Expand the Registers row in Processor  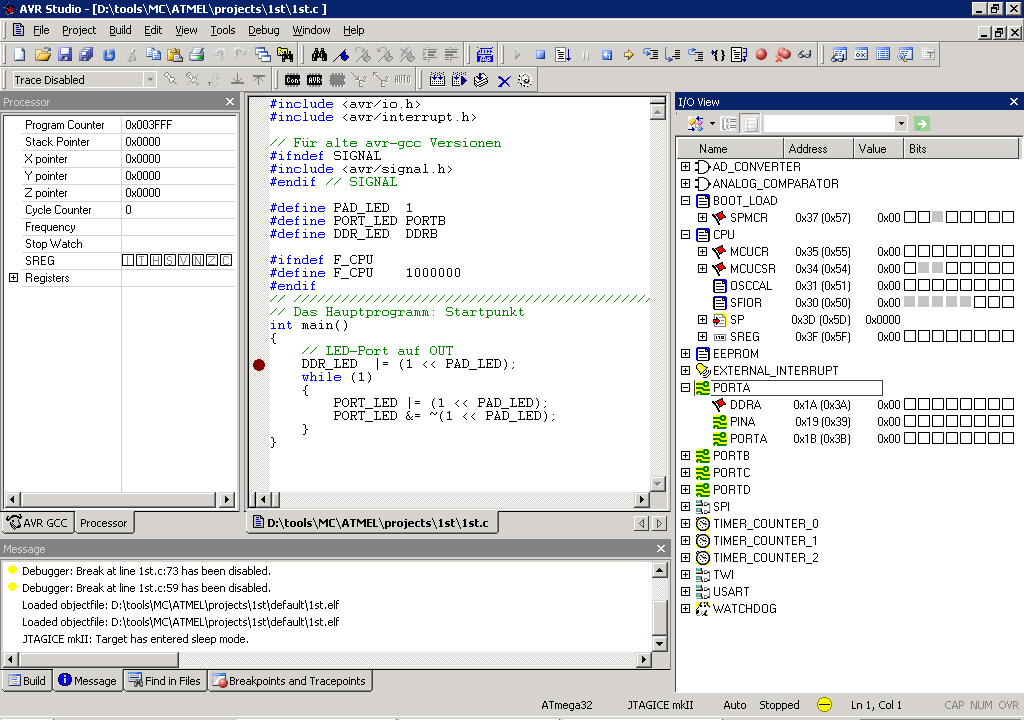pos(13,278)
